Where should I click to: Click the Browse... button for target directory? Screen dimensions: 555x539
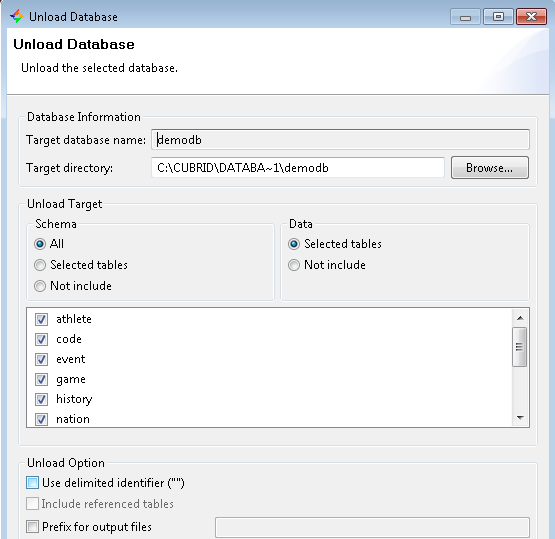pos(490,168)
